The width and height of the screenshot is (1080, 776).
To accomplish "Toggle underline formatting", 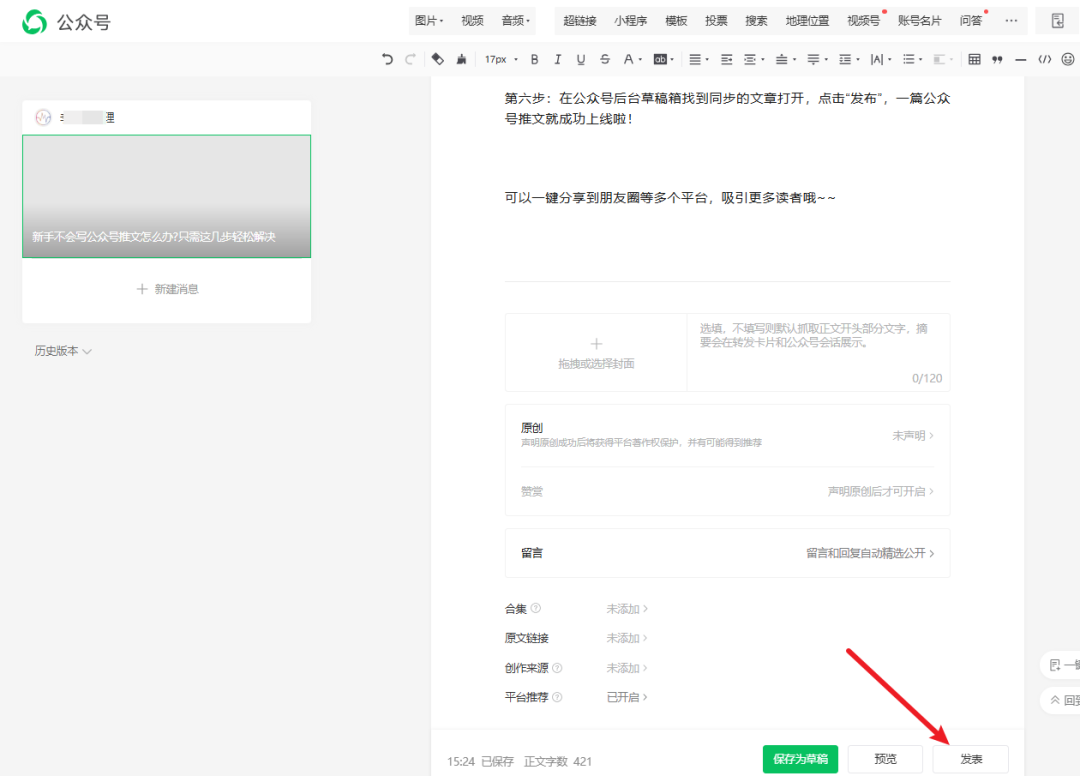I will tap(581, 60).
